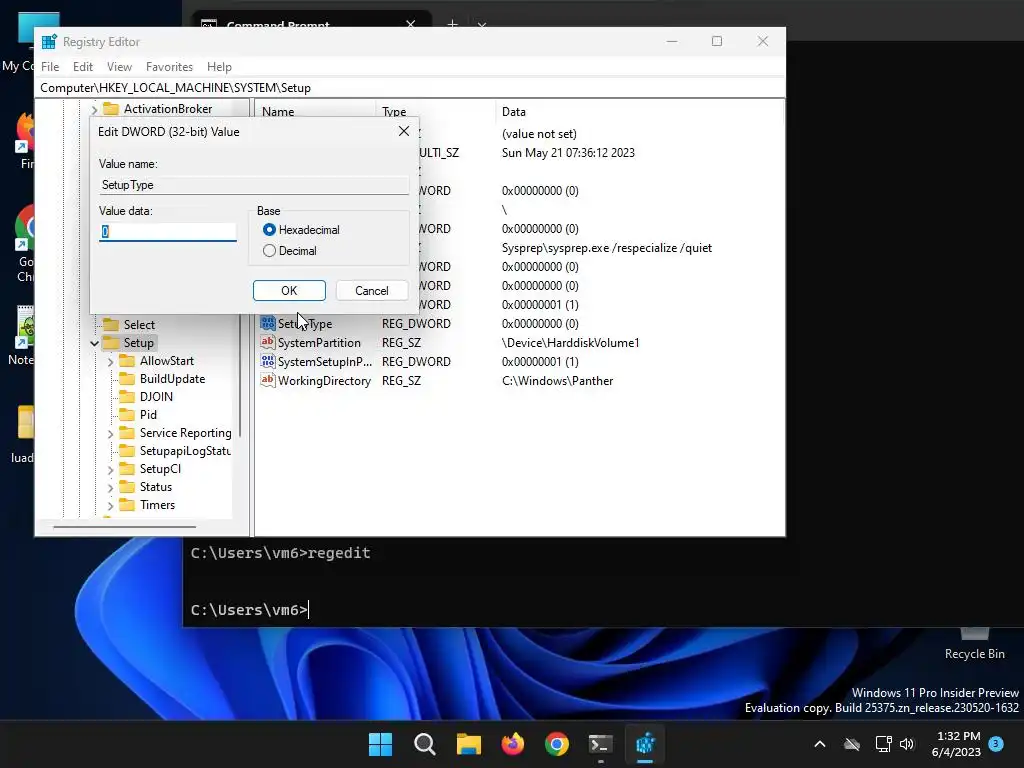Open the View menu in Registry Editor
Screen dimensions: 1024x768
click(x=119, y=67)
